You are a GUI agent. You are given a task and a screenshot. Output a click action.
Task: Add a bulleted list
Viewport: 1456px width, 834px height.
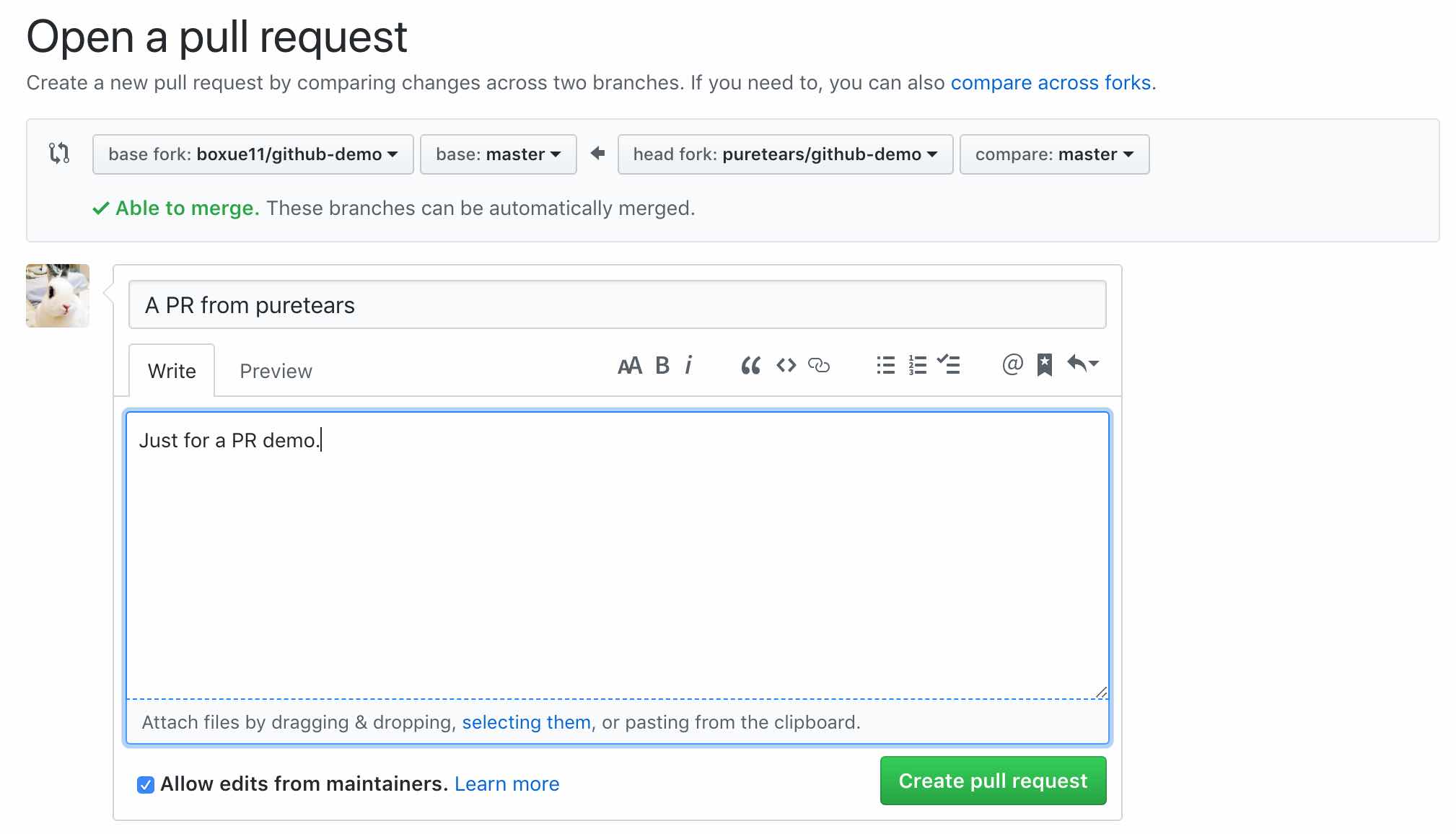coord(885,366)
